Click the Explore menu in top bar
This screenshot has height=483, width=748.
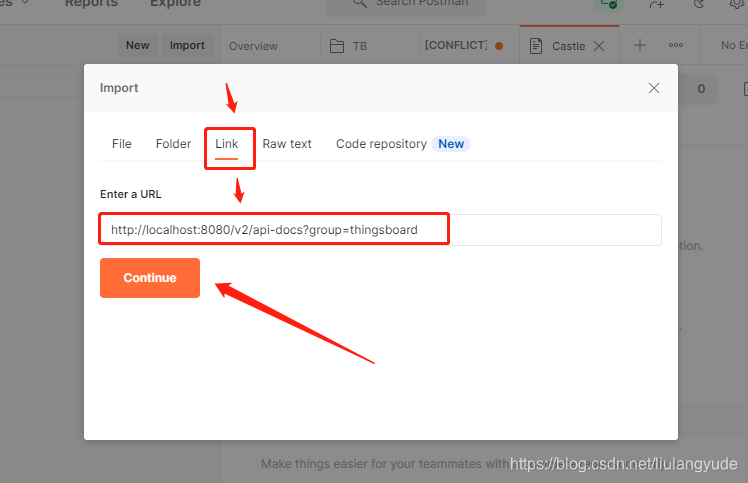coord(175,3)
